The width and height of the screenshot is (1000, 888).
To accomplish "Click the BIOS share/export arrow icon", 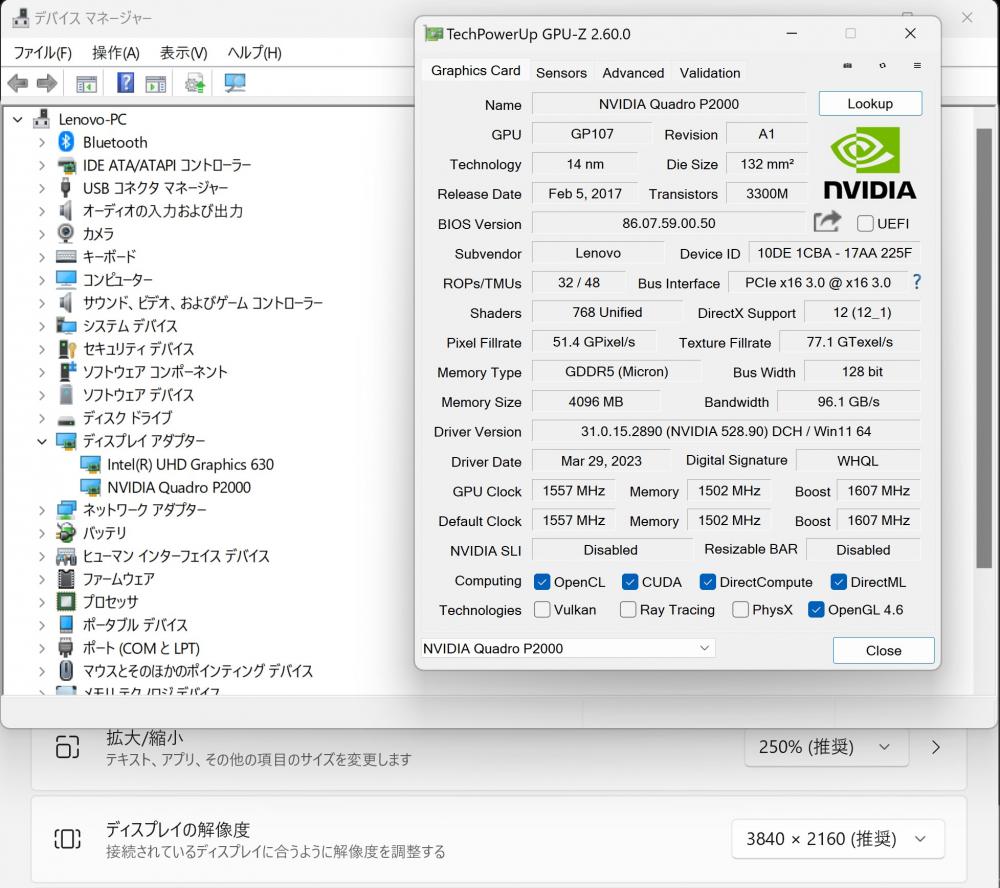I will tap(827, 221).
